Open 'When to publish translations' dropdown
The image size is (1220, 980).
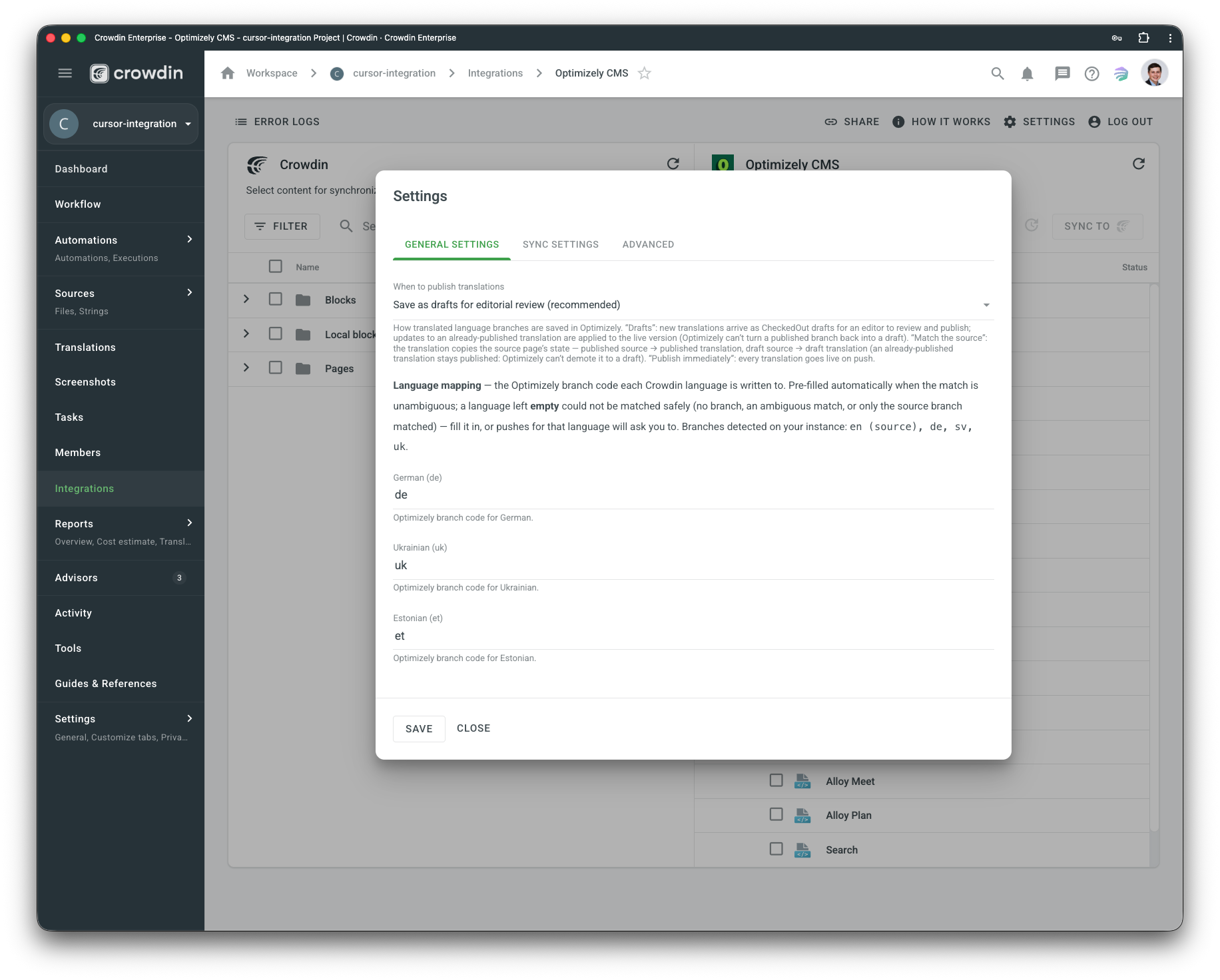[693, 305]
